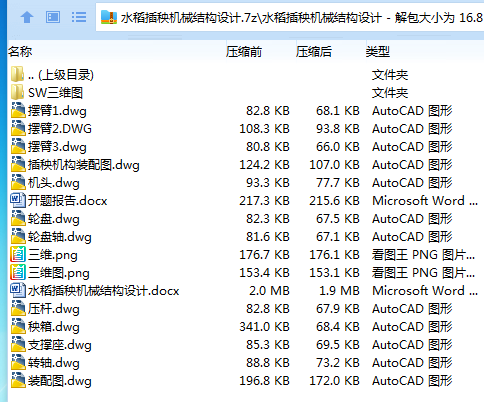Click the icon of 装配图.dwg
Viewport: 484px width, 402px height.
pyautogui.click(x=18, y=380)
